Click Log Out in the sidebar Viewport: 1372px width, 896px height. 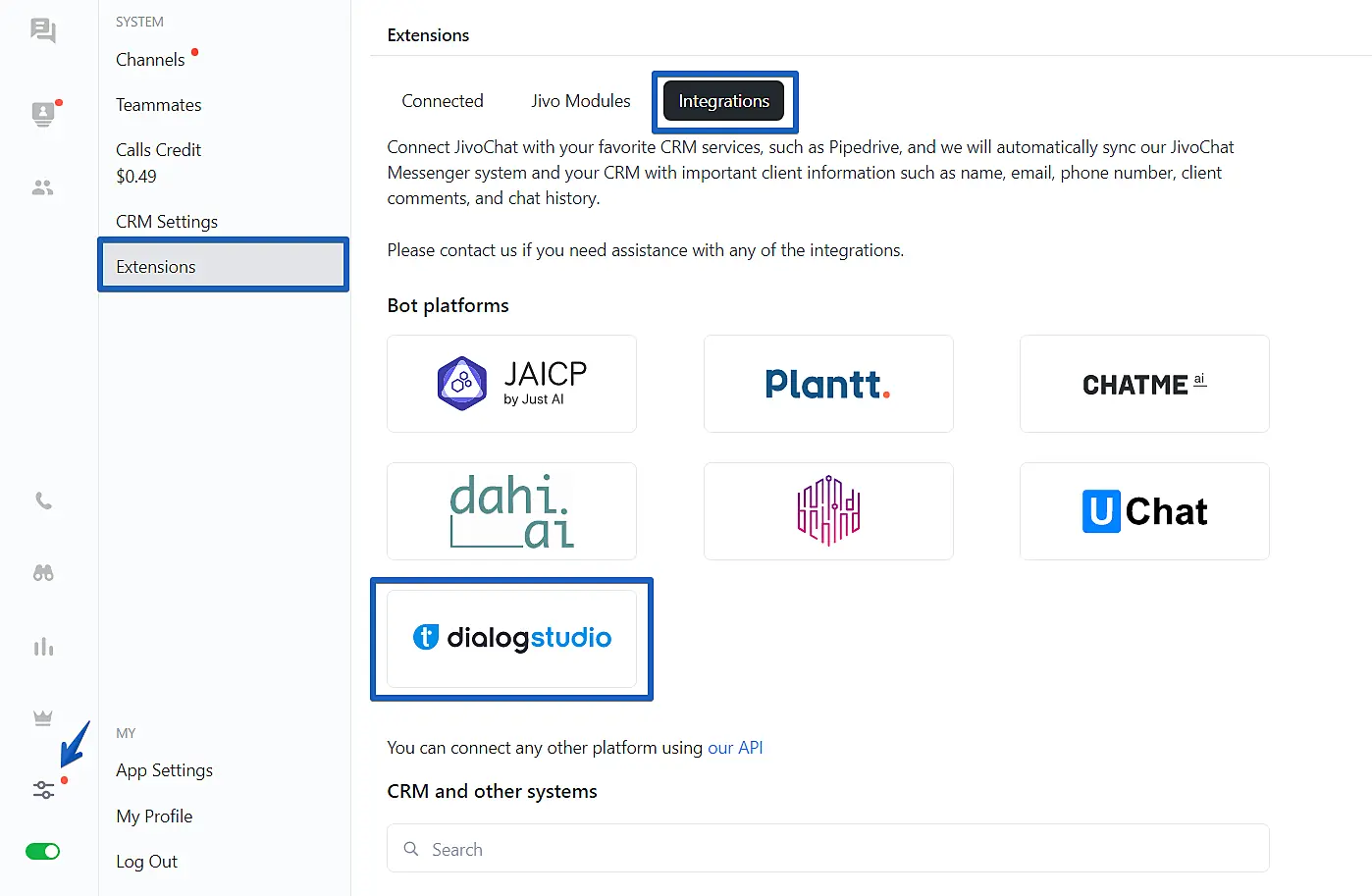coord(146,862)
